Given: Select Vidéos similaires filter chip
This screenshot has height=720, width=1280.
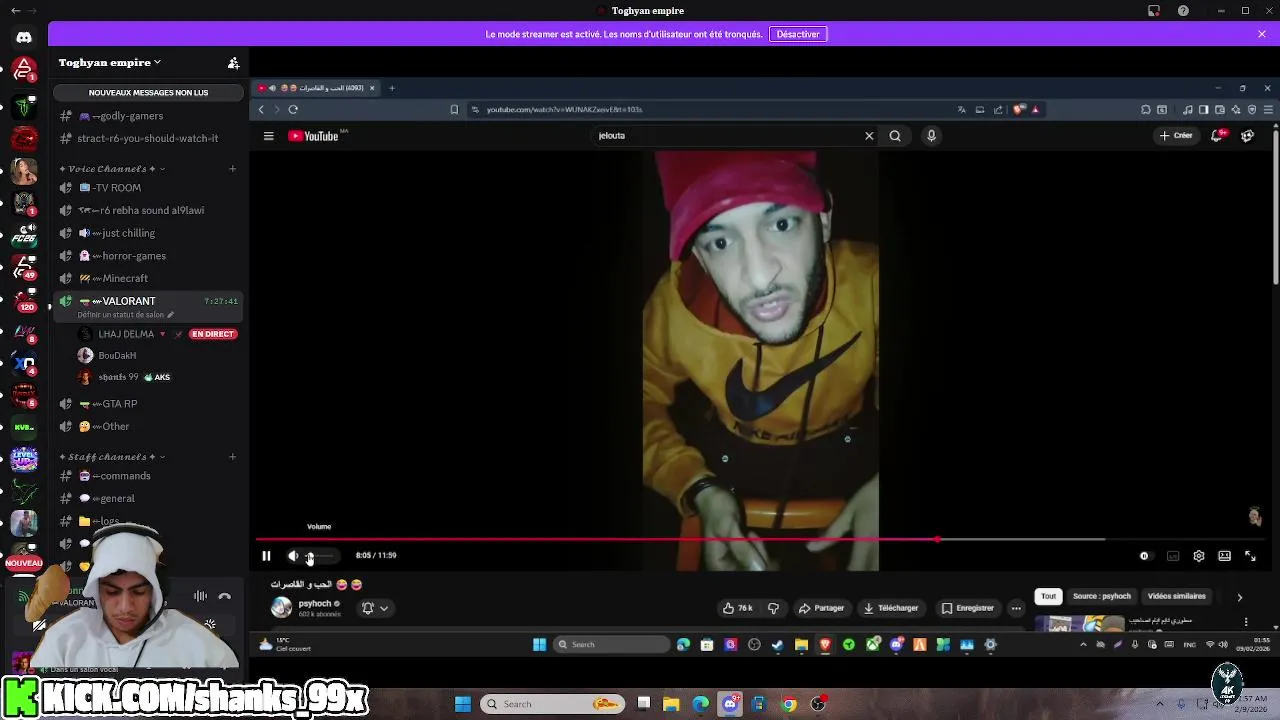Looking at the screenshot, I should click(x=1176, y=596).
